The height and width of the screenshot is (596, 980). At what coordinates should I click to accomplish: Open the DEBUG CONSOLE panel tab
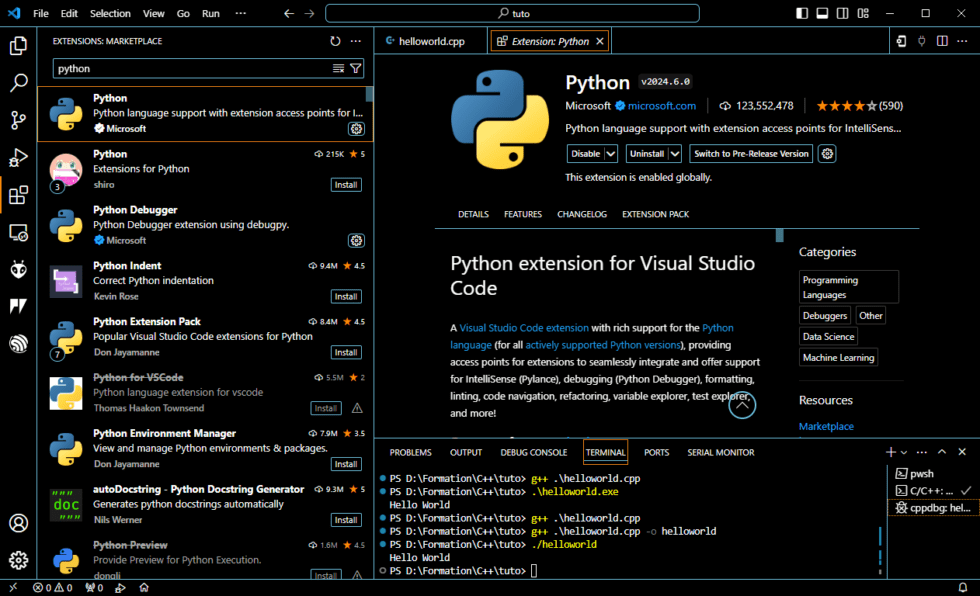point(534,452)
